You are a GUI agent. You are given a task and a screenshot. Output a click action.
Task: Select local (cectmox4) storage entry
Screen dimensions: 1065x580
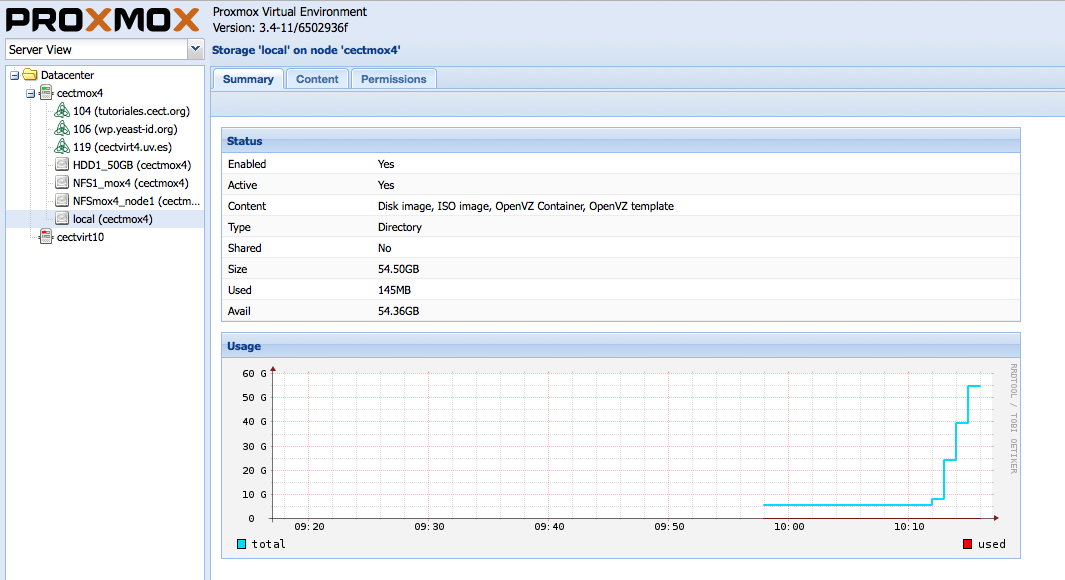click(113, 219)
